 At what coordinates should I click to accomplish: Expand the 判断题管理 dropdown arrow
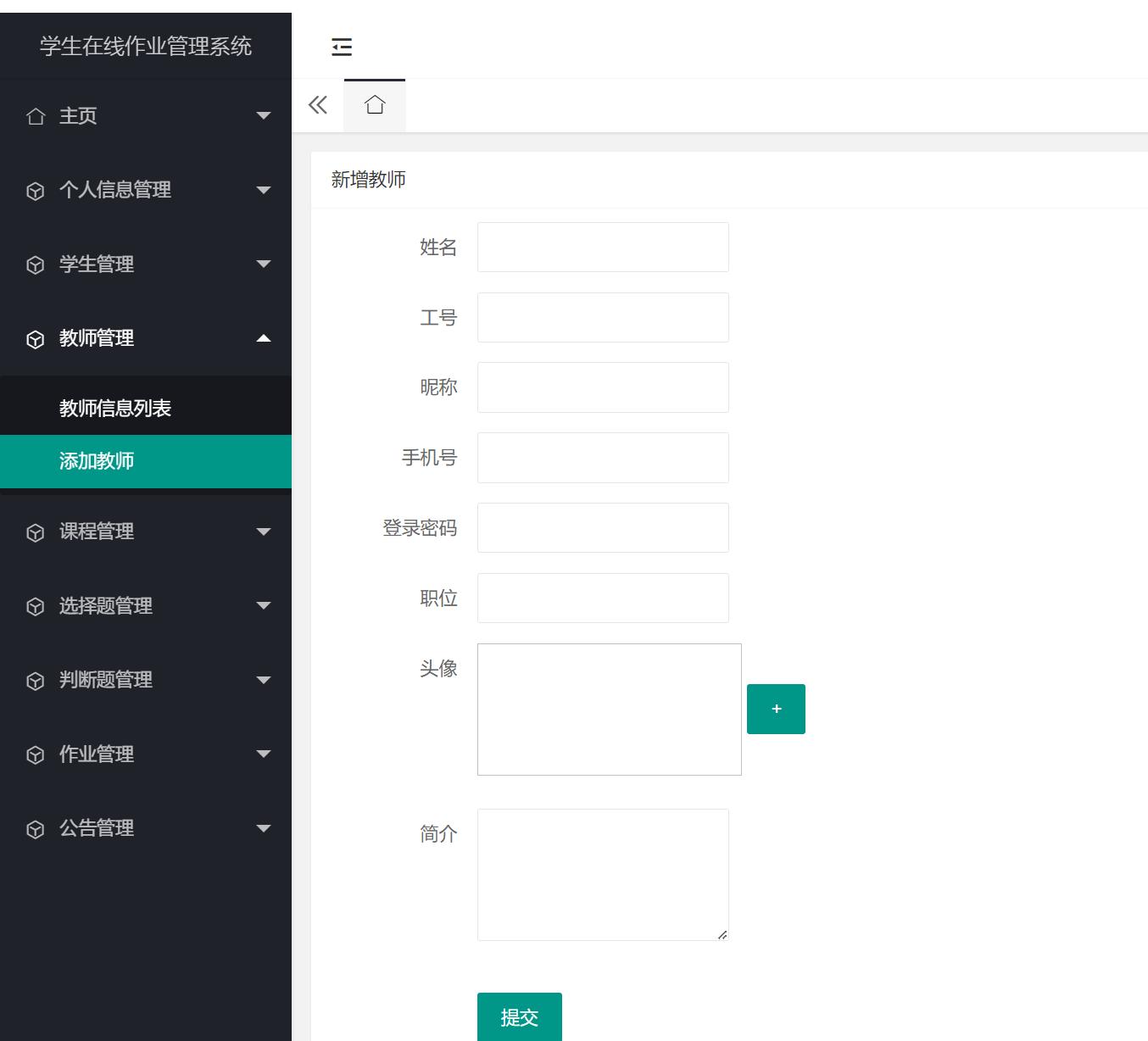click(264, 680)
